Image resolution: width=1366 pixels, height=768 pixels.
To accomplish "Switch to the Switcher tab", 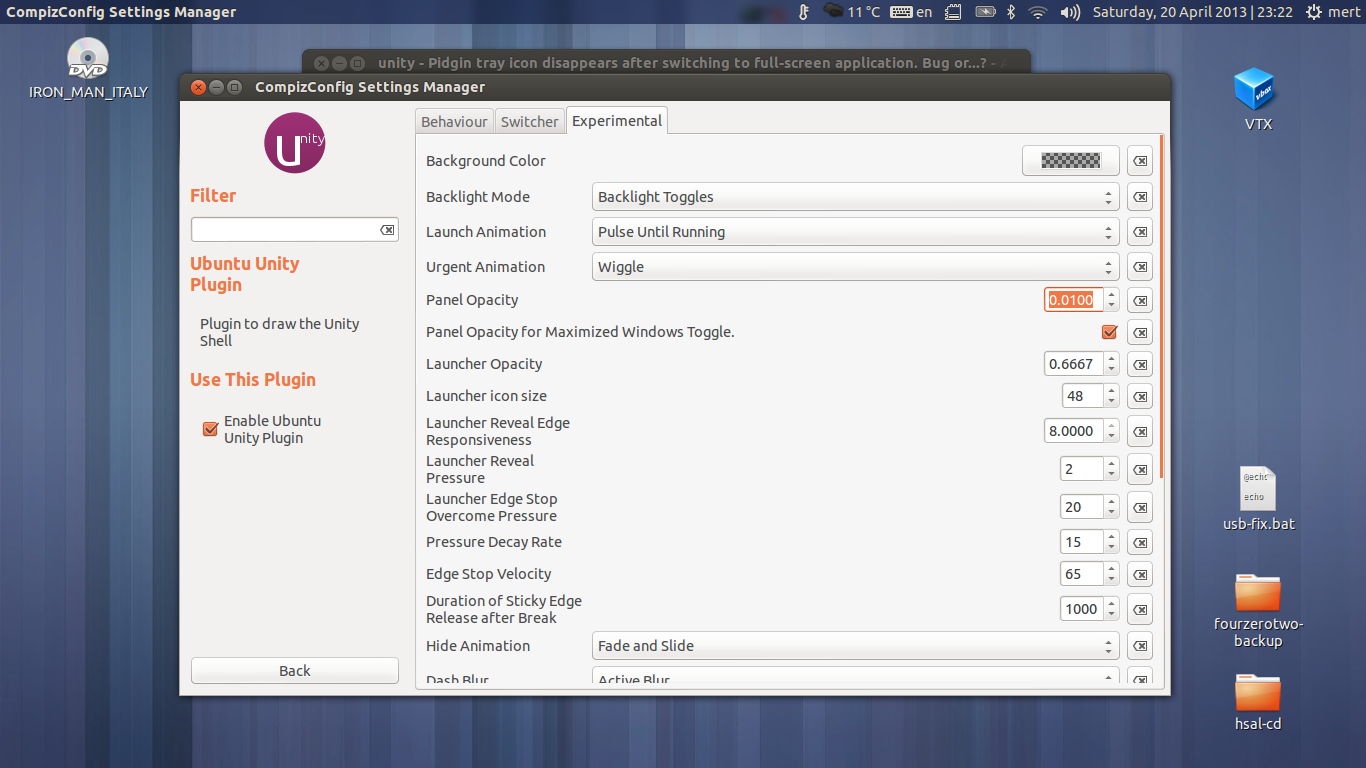I will pyautogui.click(x=529, y=120).
